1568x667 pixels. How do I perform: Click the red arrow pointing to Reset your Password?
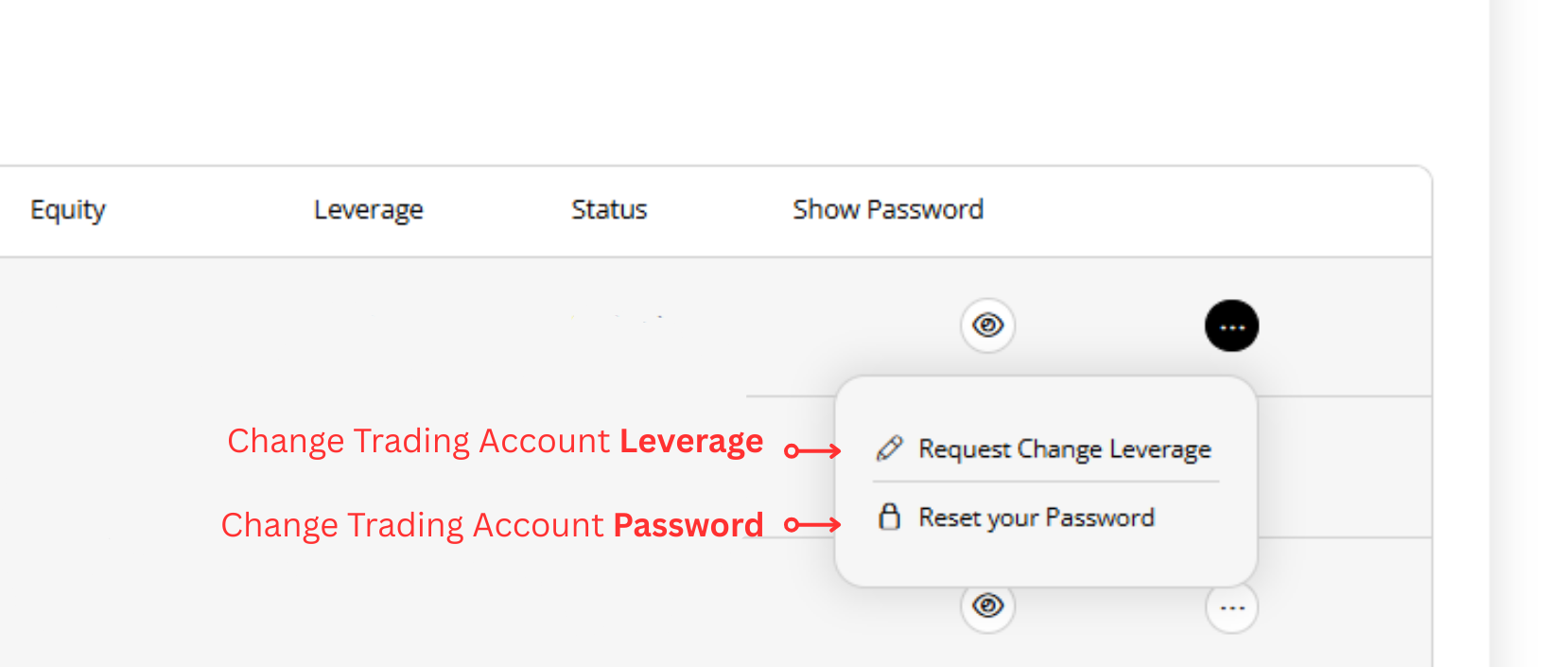point(813,525)
